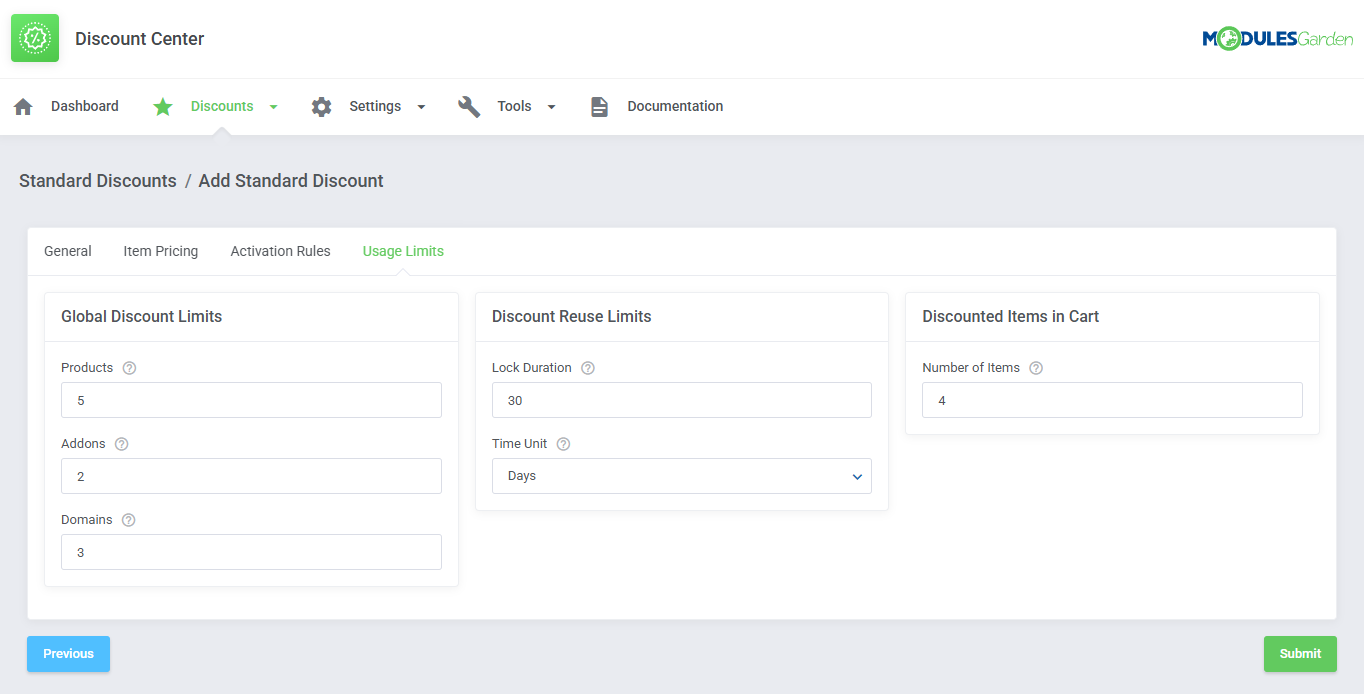Open the Activation Rules tab
1364x694 pixels.
click(280, 251)
